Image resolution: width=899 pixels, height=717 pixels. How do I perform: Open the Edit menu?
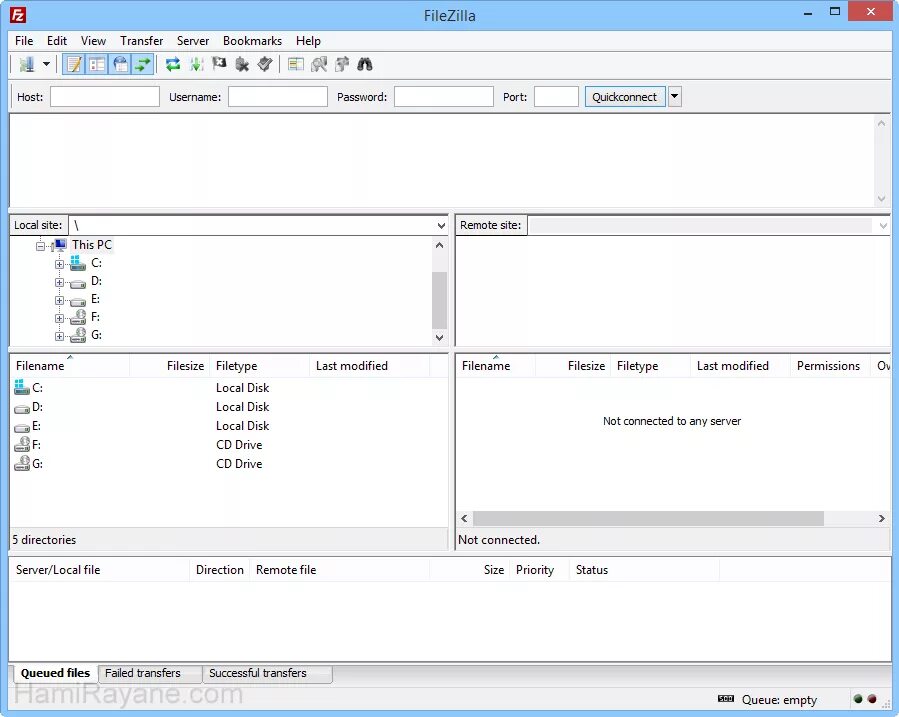tap(57, 41)
